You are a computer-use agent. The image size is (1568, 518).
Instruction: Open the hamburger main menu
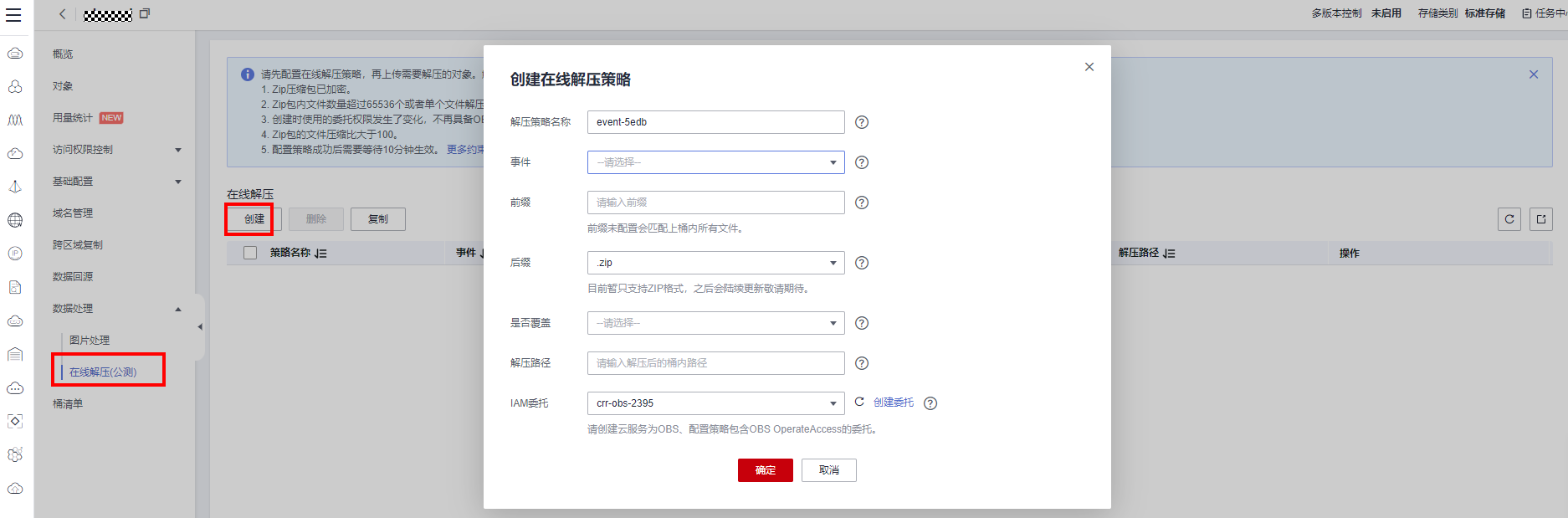pos(13,14)
